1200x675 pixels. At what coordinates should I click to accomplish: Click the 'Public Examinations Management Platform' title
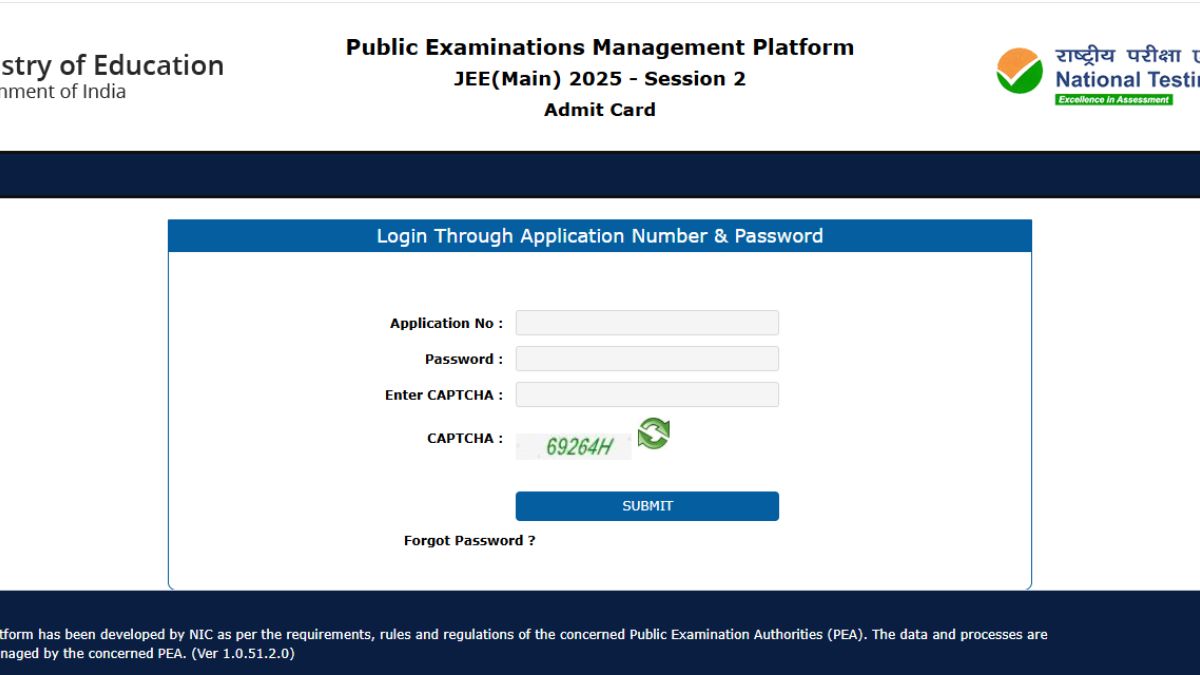(600, 47)
